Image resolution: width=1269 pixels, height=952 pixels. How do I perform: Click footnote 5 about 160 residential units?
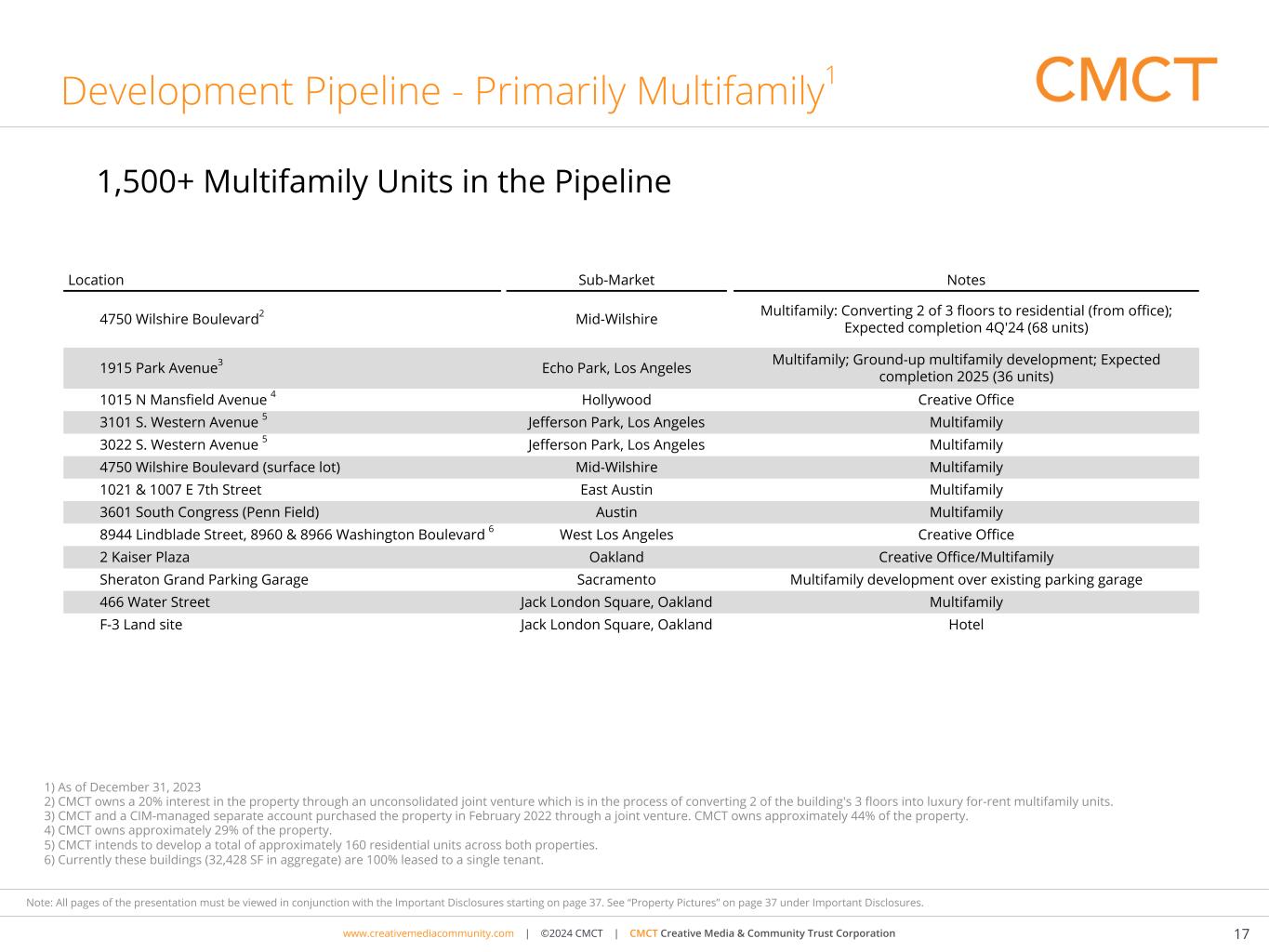pyautogui.click(x=321, y=845)
